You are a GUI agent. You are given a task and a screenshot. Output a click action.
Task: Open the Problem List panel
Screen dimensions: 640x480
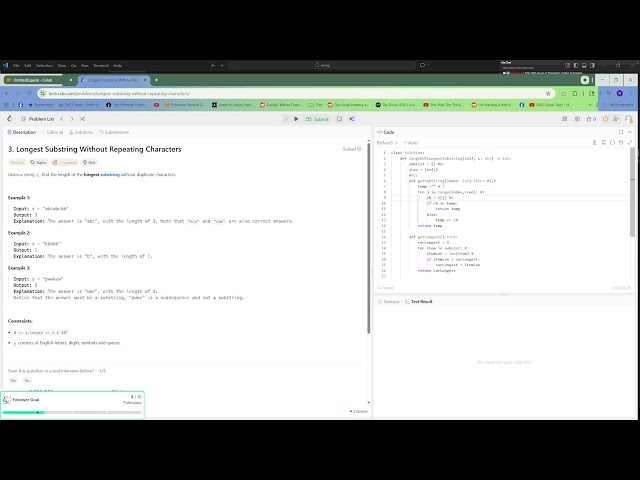tap(38, 119)
